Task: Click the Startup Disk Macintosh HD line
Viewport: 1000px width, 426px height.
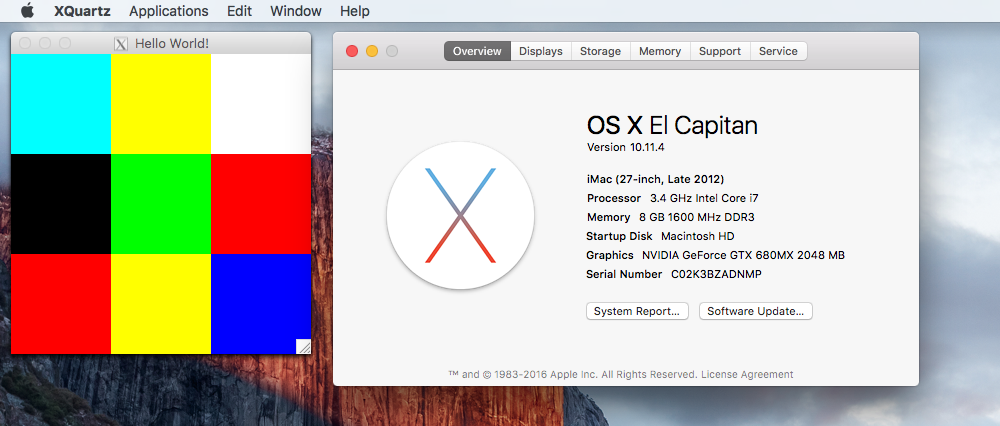Action: 660,237
